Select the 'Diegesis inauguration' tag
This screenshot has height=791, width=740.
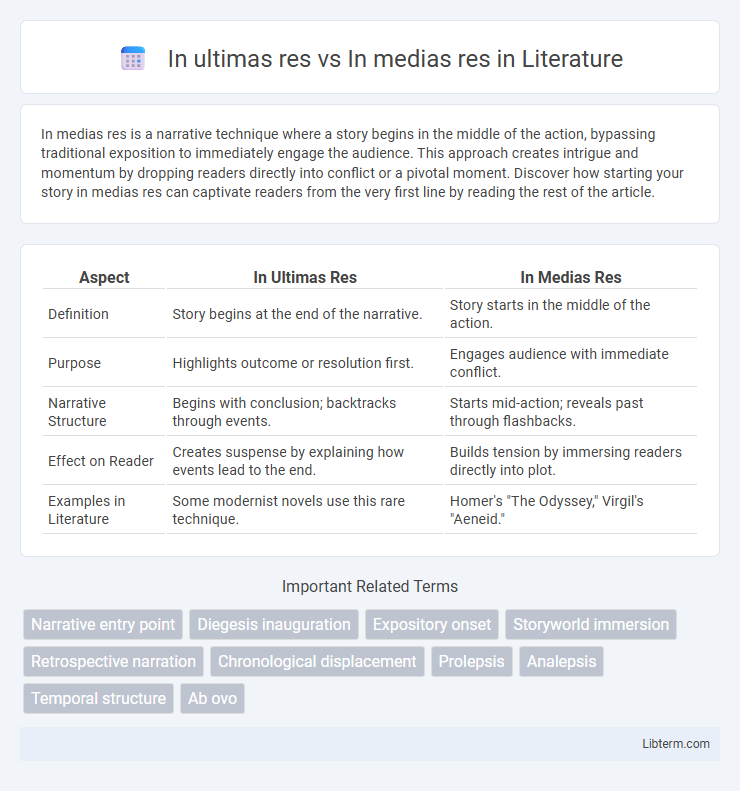pos(274,625)
